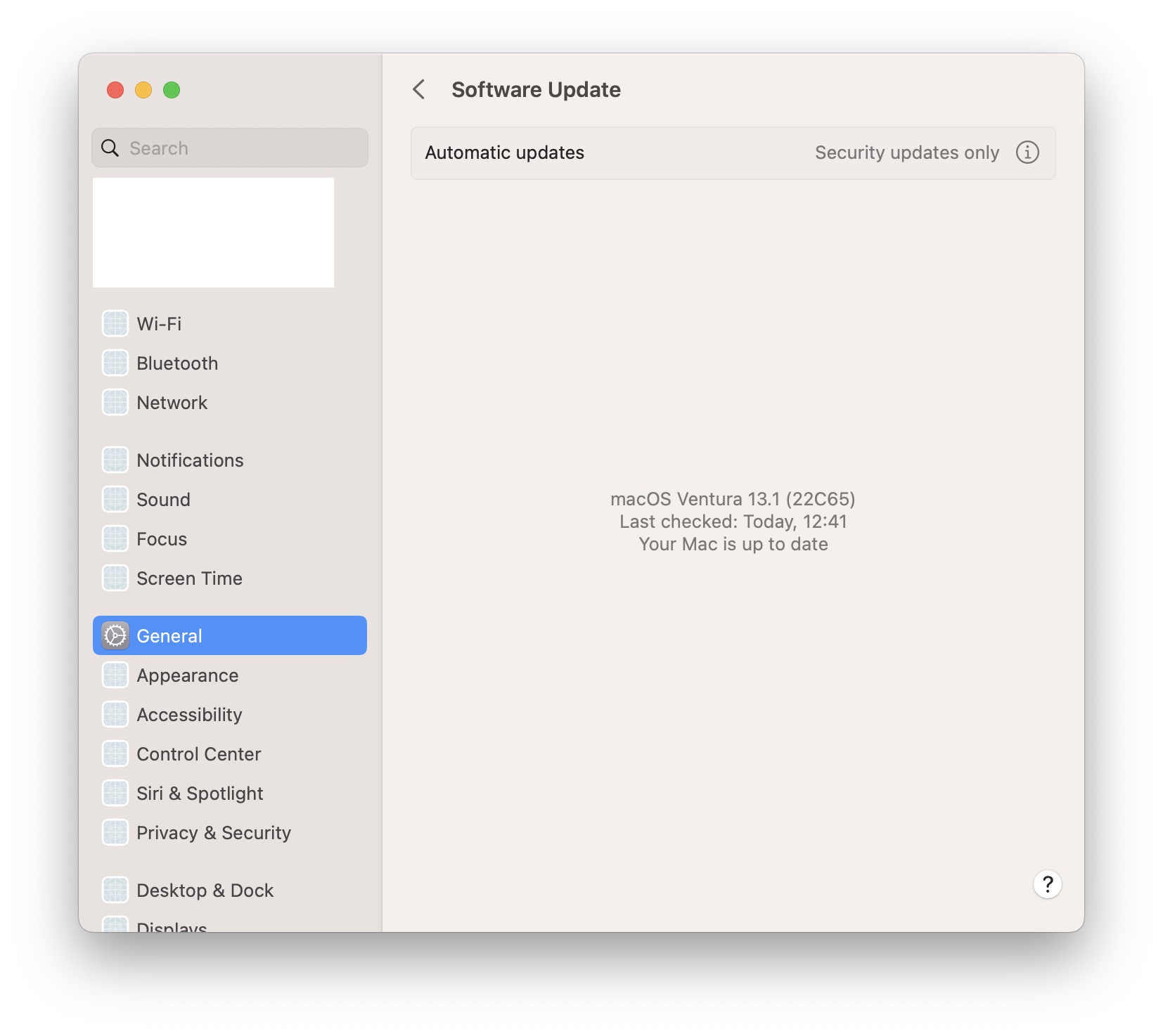This screenshot has width=1163, height=1036.
Task: Open Screen Time settings
Action: point(230,578)
